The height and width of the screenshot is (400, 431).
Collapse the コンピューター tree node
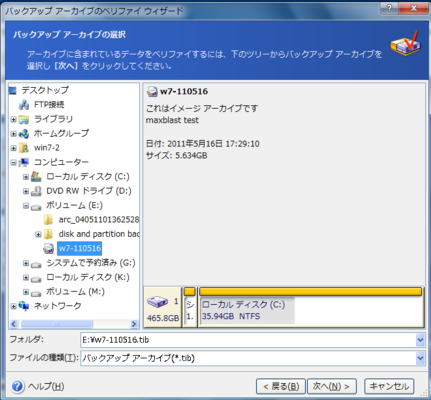pyautogui.click(x=13, y=163)
